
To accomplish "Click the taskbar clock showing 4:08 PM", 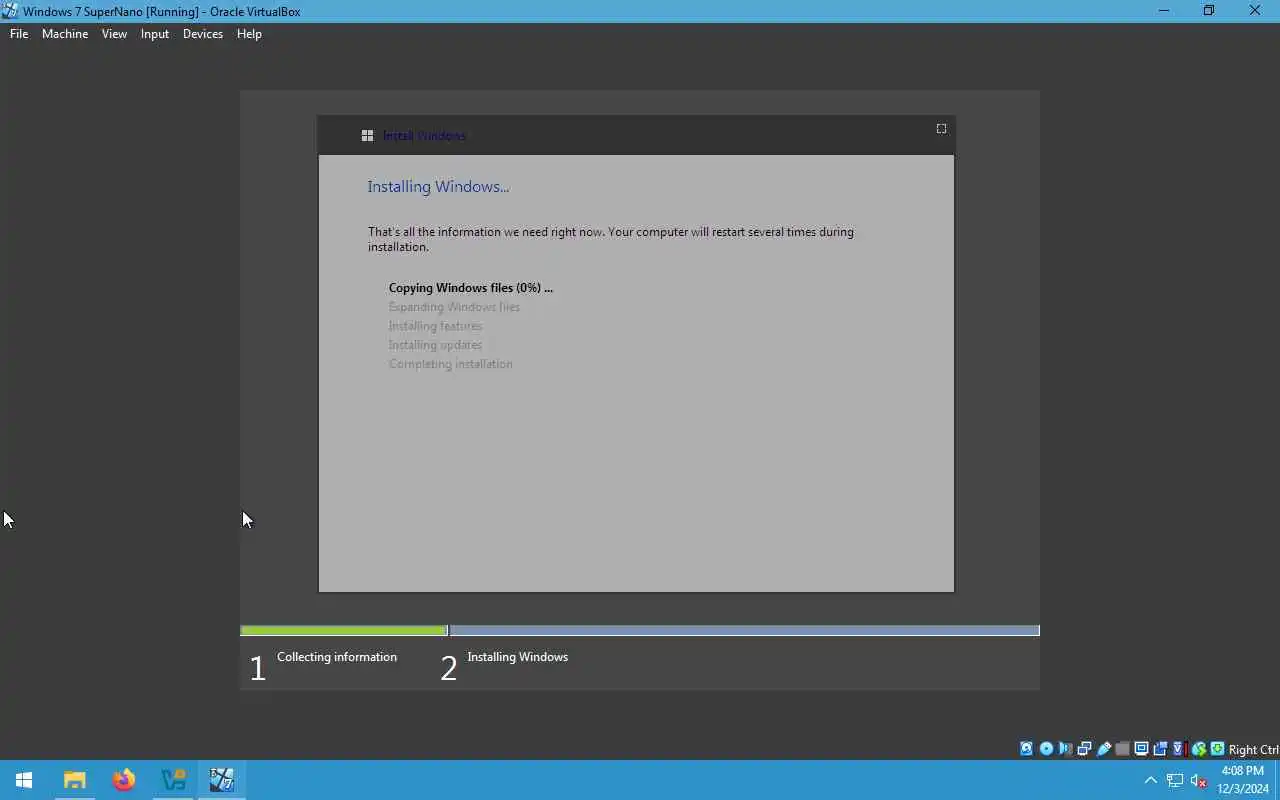I will 1243,780.
